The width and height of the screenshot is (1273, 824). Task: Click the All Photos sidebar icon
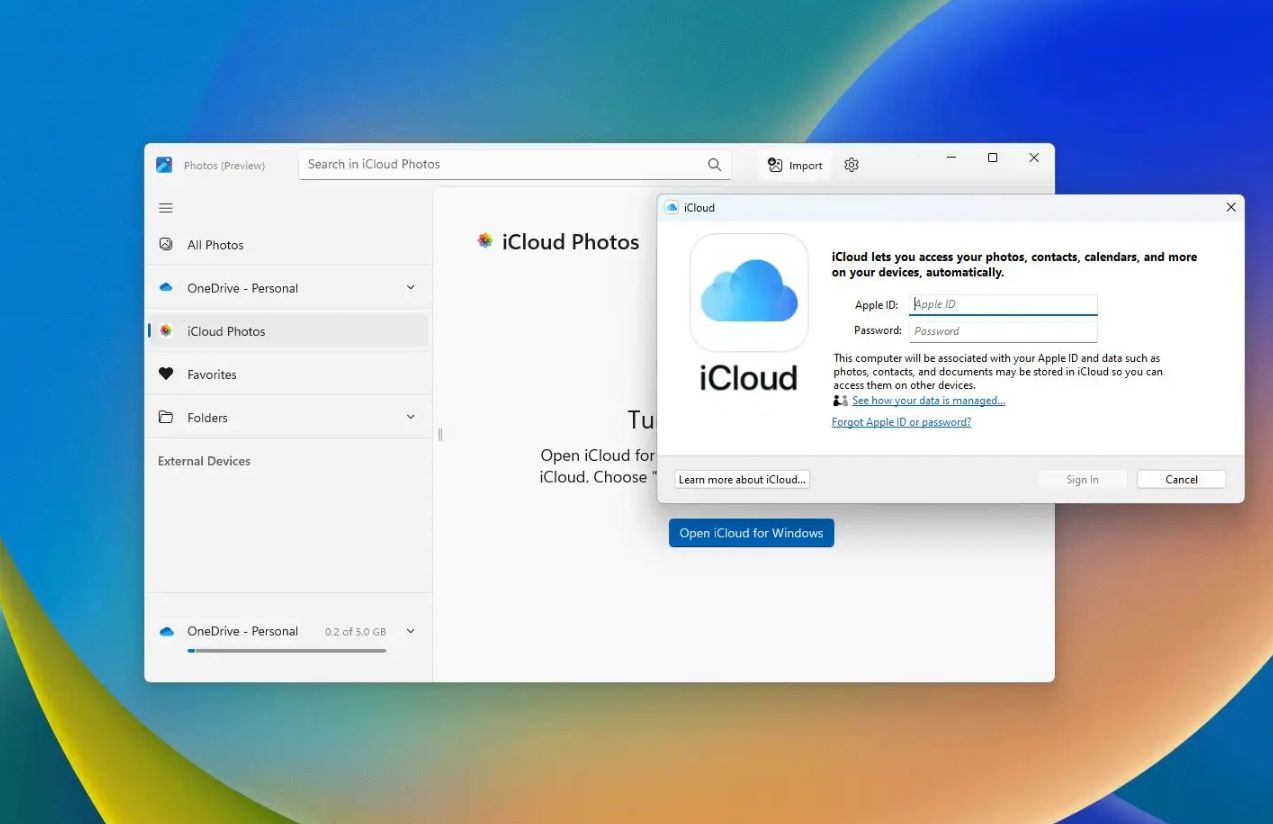[166, 244]
